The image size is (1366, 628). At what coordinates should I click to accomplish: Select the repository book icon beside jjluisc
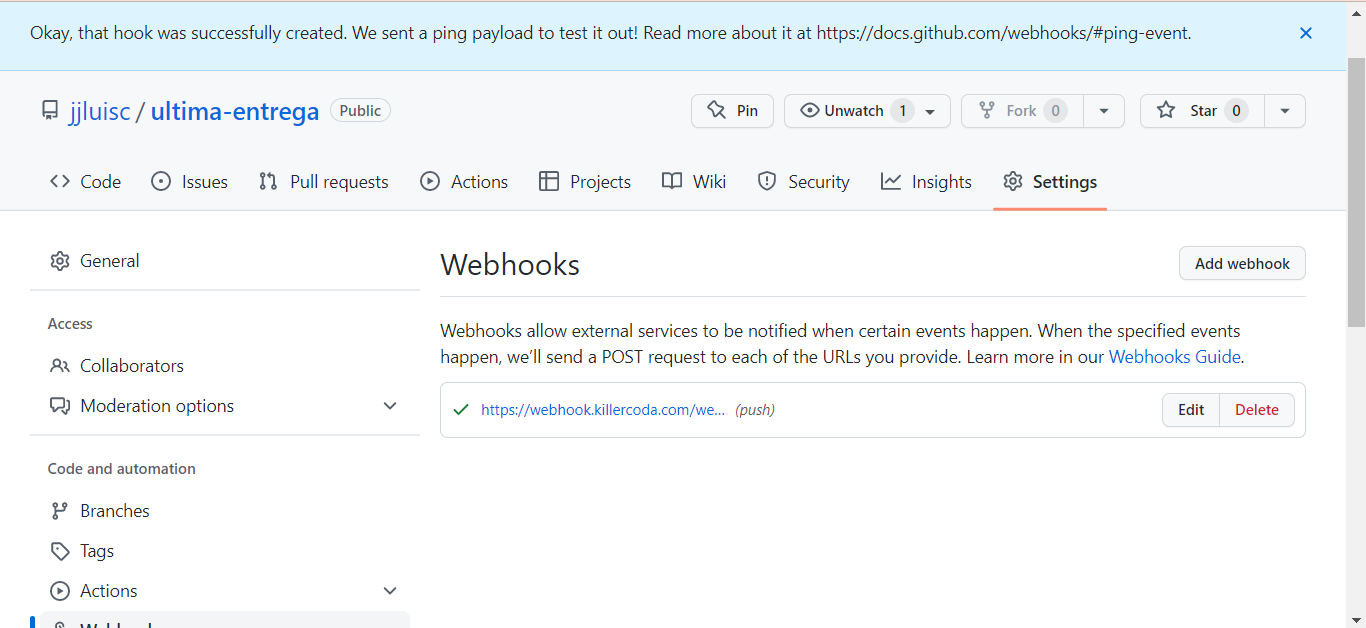tap(50, 110)
